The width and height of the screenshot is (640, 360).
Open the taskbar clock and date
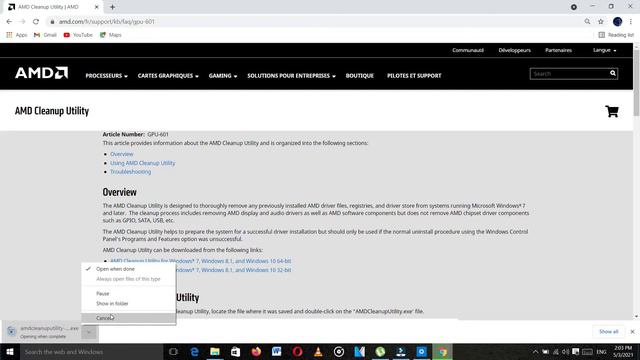click(x=623, y=352)
